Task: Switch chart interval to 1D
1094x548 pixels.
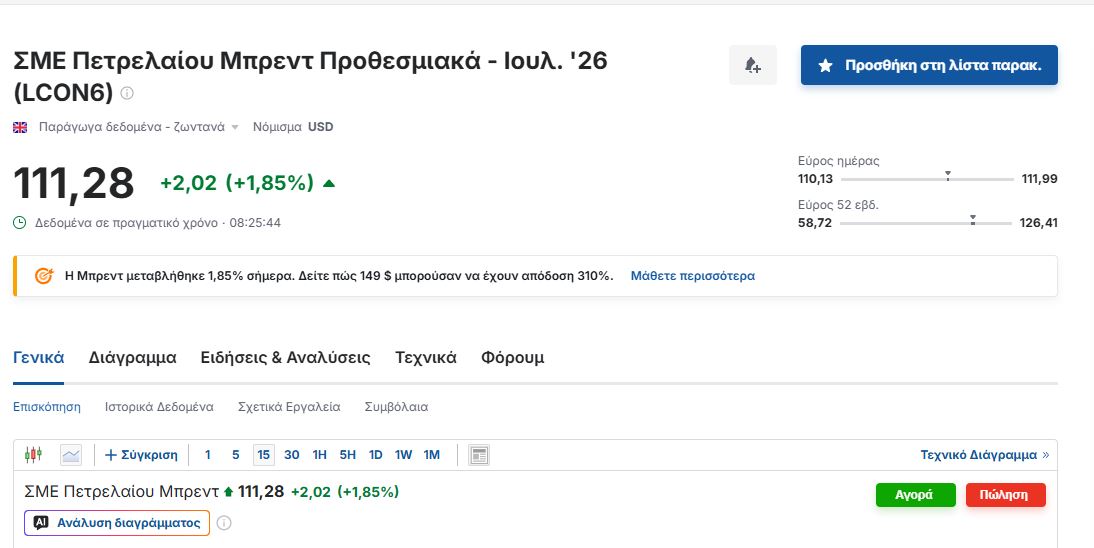Action: click(375, 455)
